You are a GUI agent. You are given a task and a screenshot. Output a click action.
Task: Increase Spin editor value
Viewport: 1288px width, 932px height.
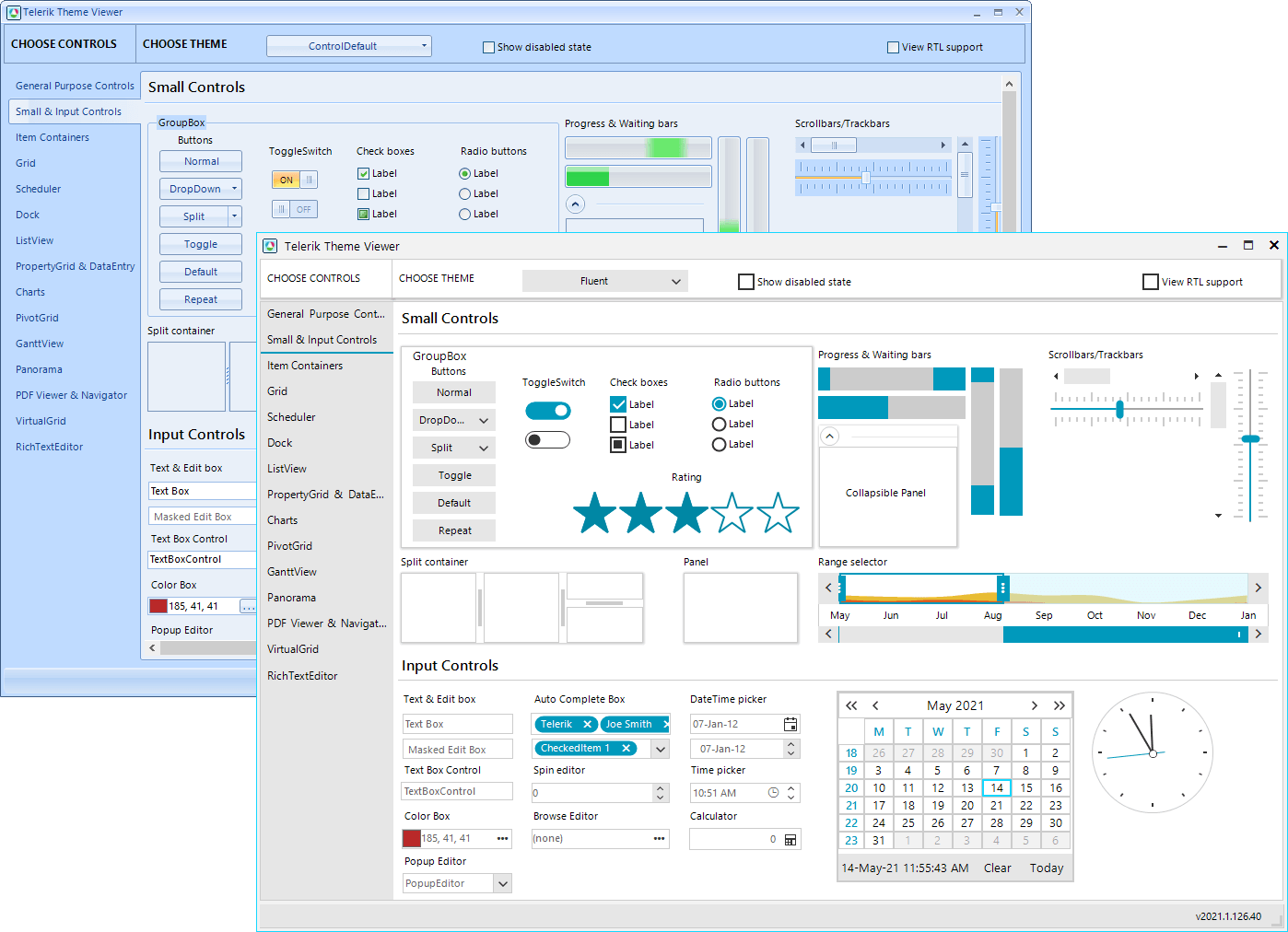pos(661,788)
